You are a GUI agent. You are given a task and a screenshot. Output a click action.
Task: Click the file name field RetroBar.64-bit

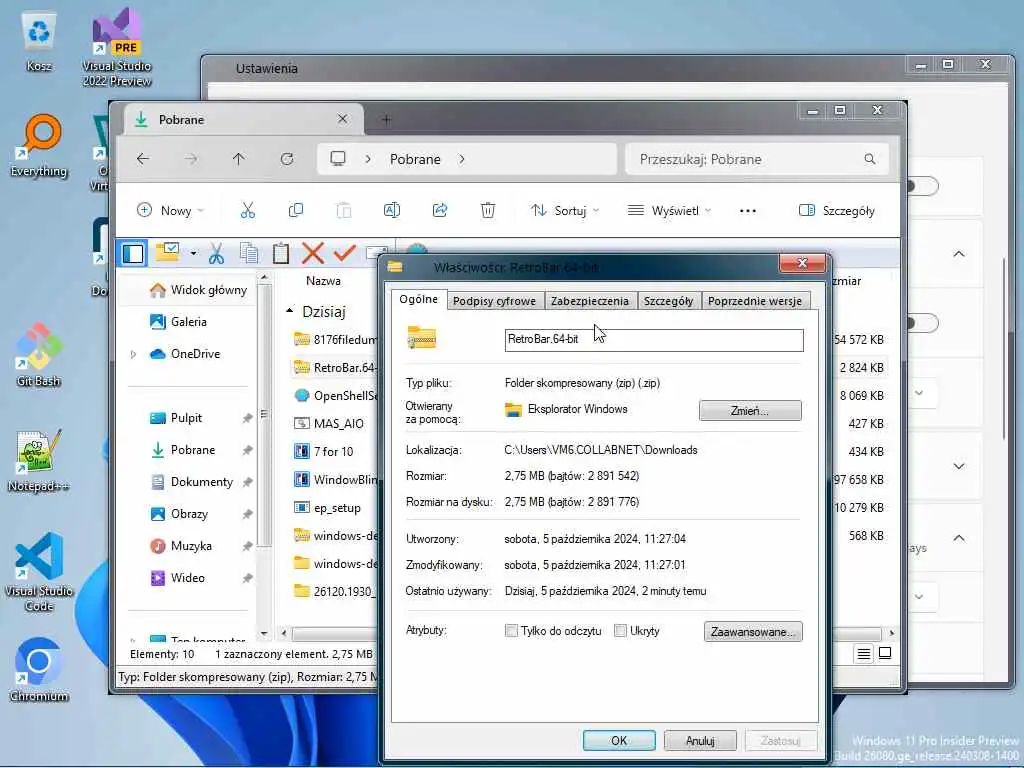pos(654,340)
